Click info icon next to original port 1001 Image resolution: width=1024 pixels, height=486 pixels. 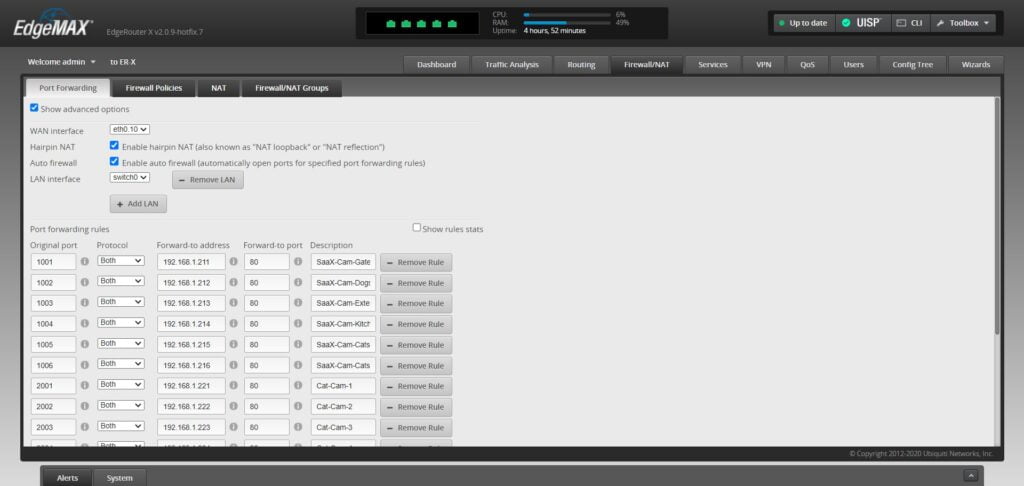tap(84, 262)
